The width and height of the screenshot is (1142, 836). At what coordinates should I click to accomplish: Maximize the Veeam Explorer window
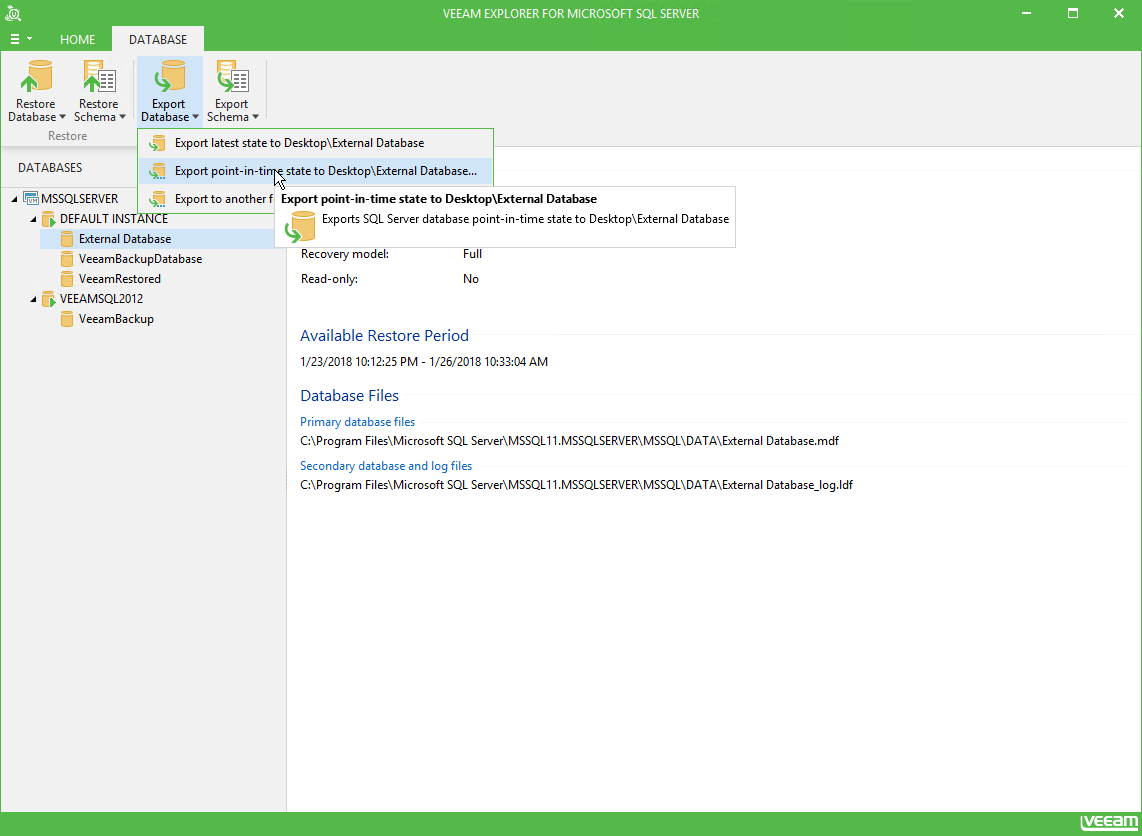(1073, 13)
